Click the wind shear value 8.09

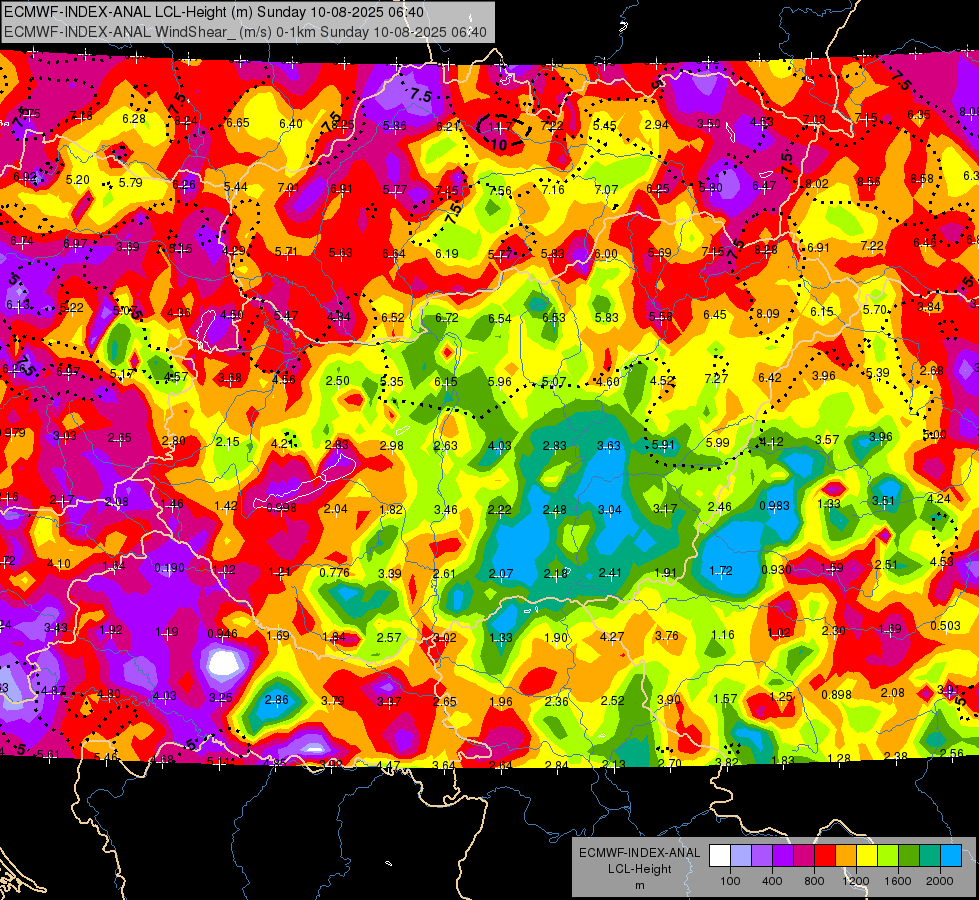[x=768, y=314]
